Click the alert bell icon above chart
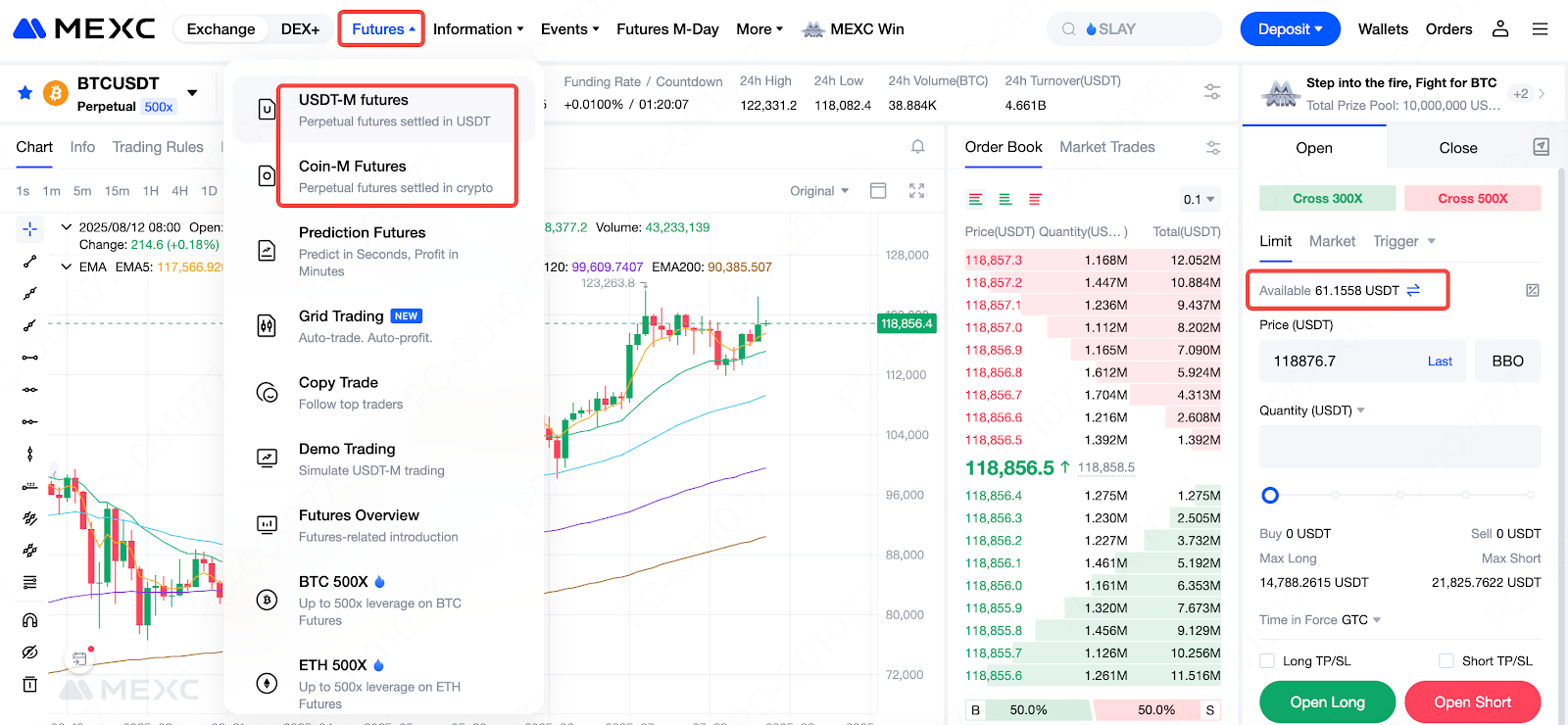Screen dimensions: 1568x725 point(917,147)
